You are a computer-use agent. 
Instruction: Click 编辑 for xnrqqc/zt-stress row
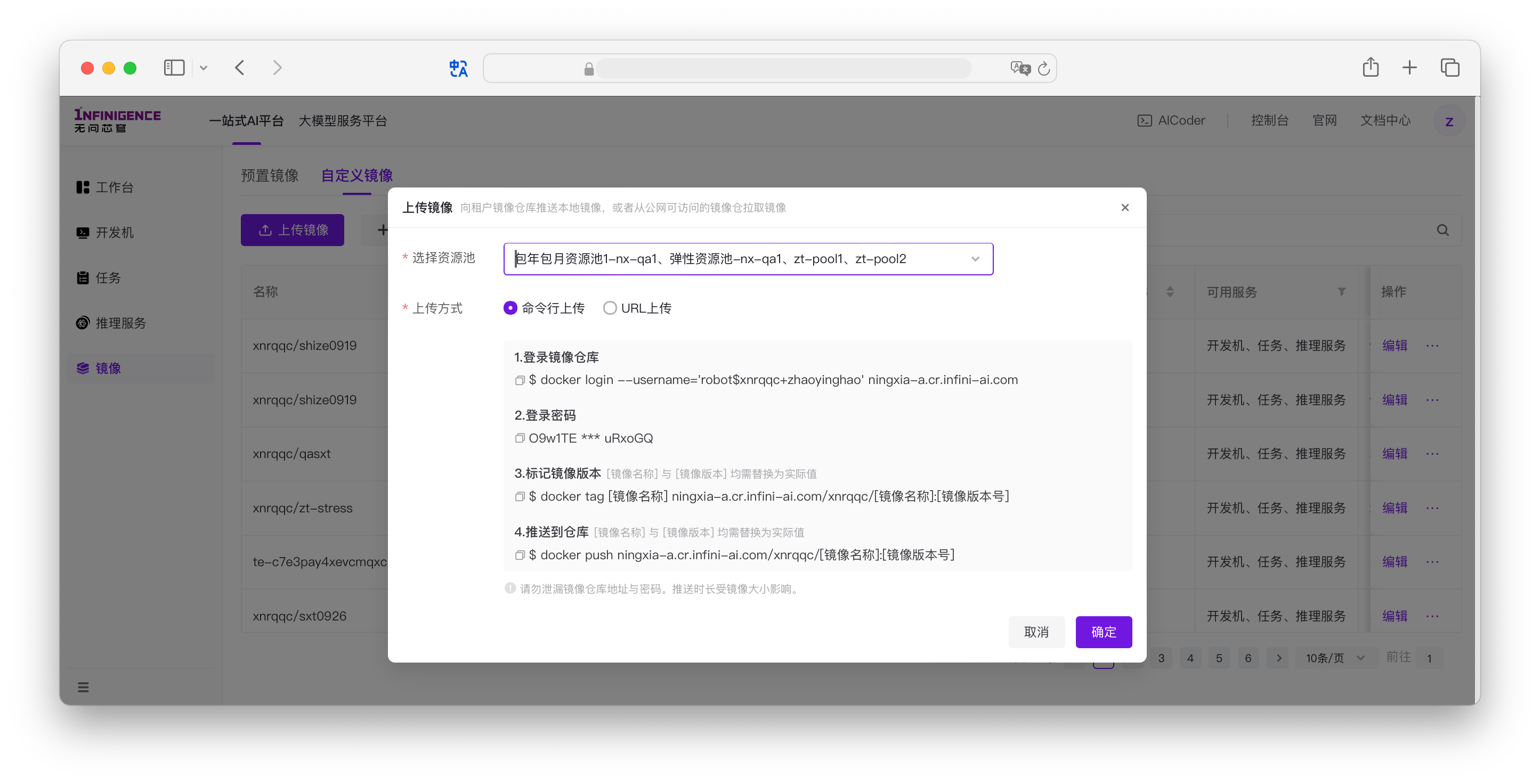point(1395,508)
